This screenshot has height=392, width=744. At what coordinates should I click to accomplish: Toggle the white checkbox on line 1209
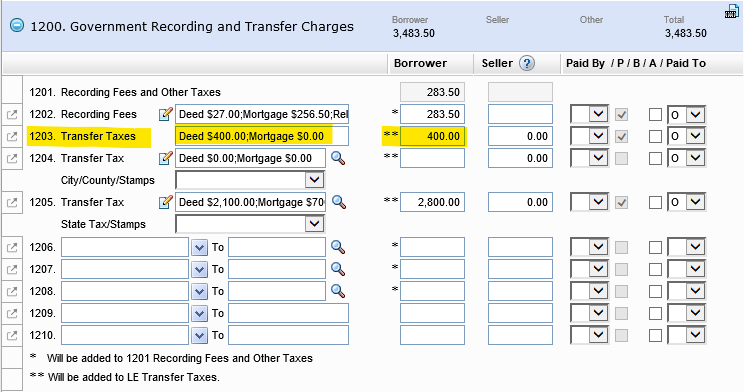(655, 313)
